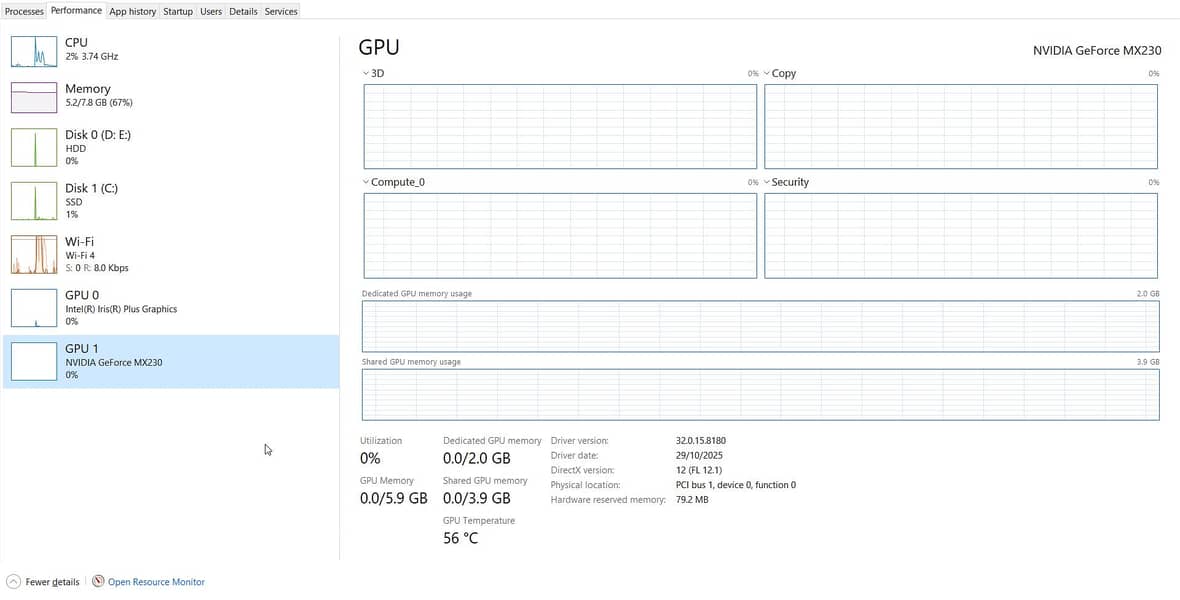The height and width of the screenshot is (600, 1180).
Task: Click the Utilization 0% value
Action: (370, 458)
